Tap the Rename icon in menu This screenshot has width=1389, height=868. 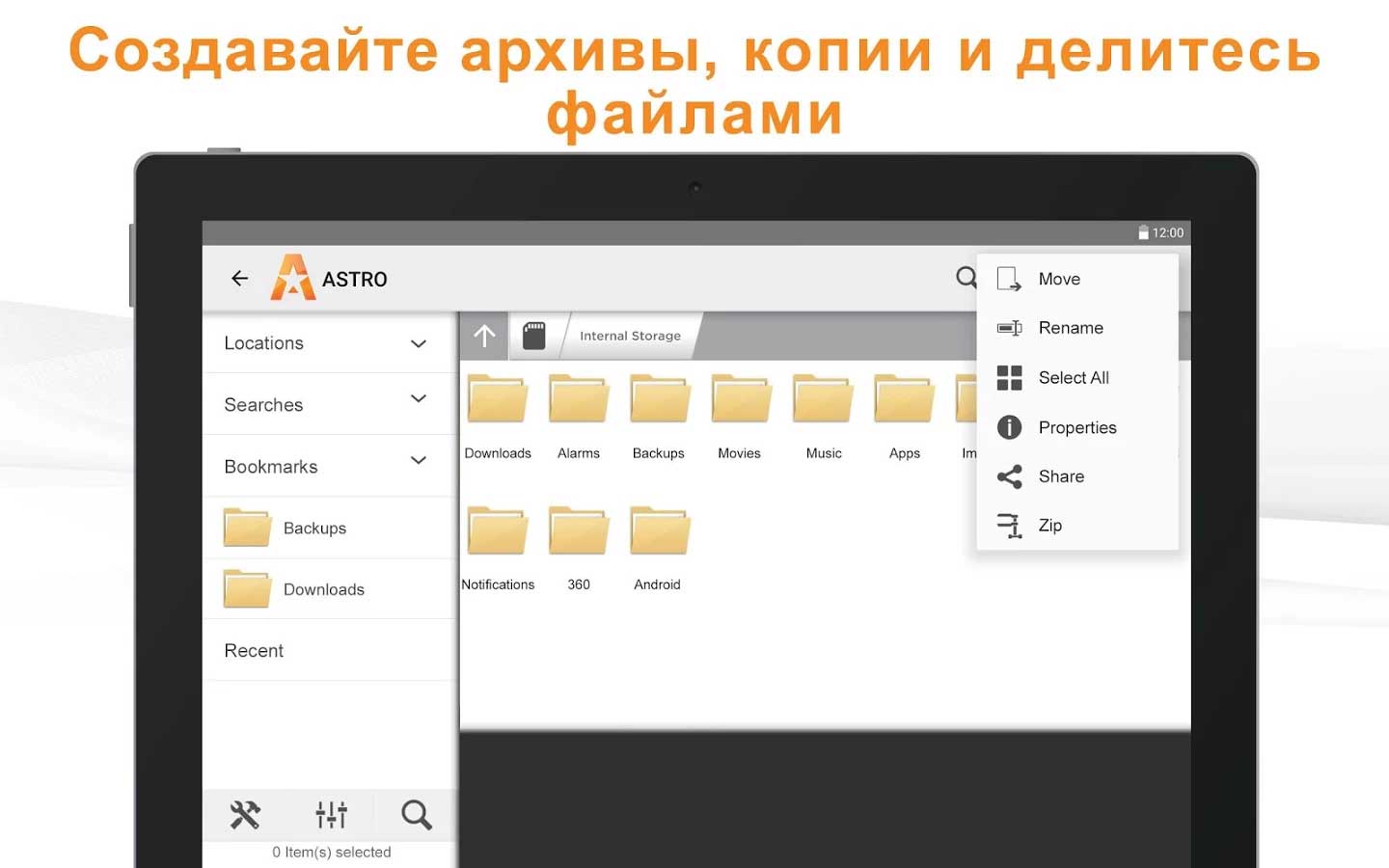(x=1009, y=328)
